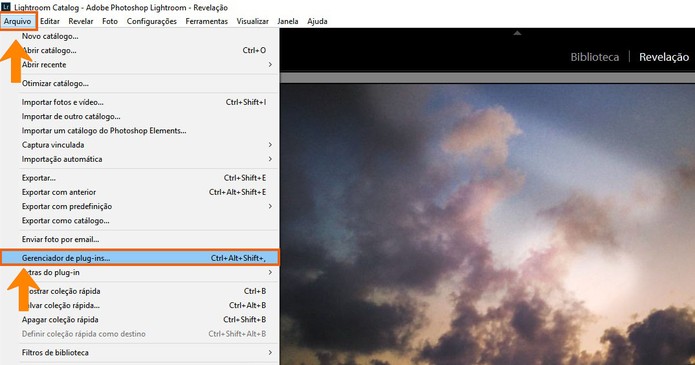The height and width of the screenshot is (365, 695).
Task: Open the Configurações menu
Action: (x=152, y=21)
